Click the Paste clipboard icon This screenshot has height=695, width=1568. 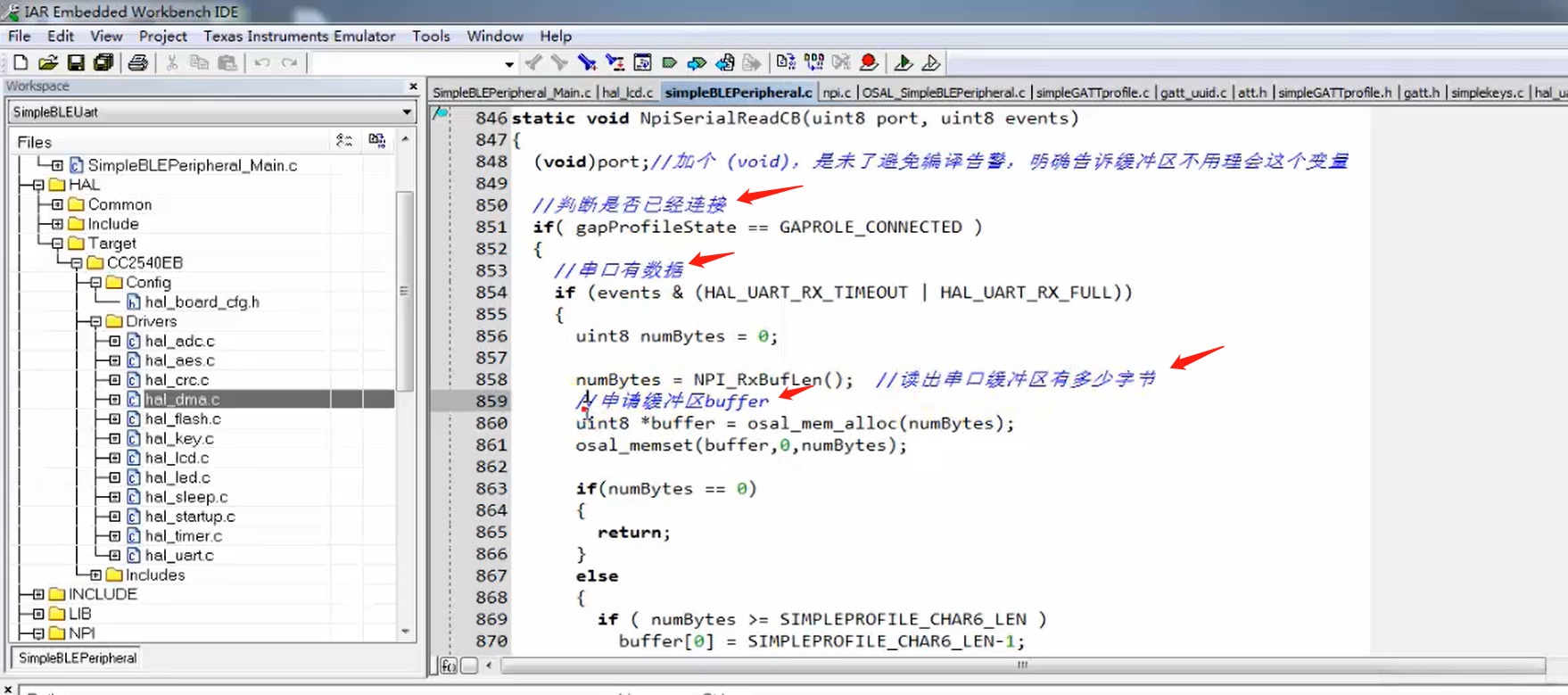227,62
